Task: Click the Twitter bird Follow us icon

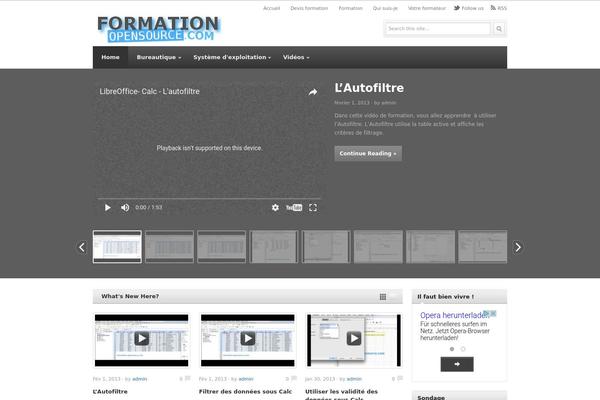Action: coord(457,8)
